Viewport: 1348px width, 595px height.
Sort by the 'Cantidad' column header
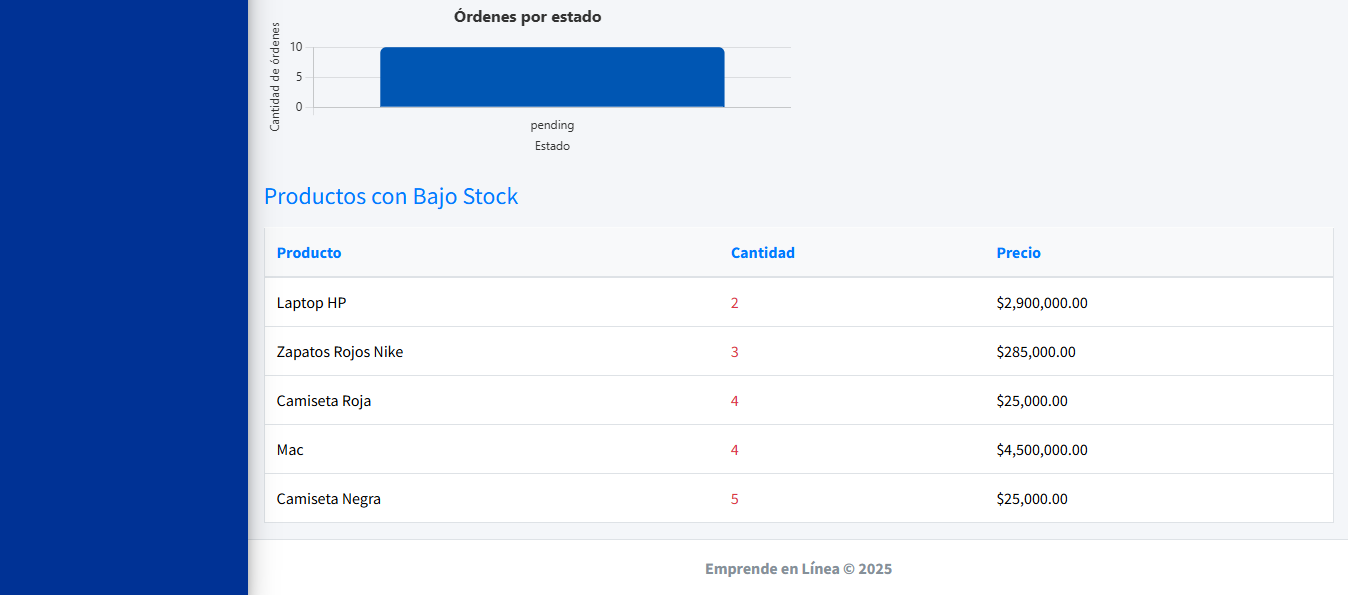tap(762, 253)
